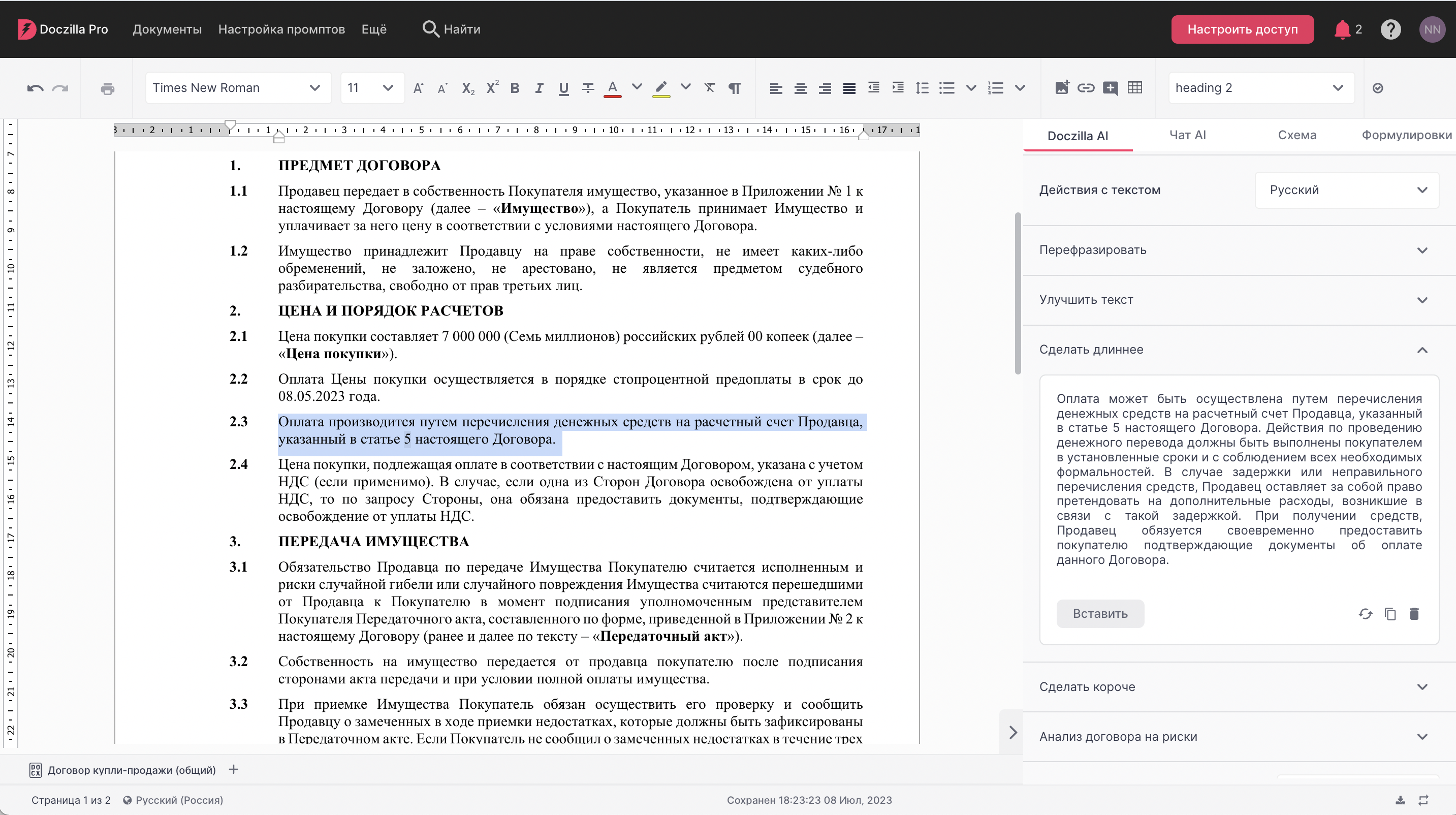Click the Настроить доступ button
Screen dimensions: 1456x815
[1242, 29]
